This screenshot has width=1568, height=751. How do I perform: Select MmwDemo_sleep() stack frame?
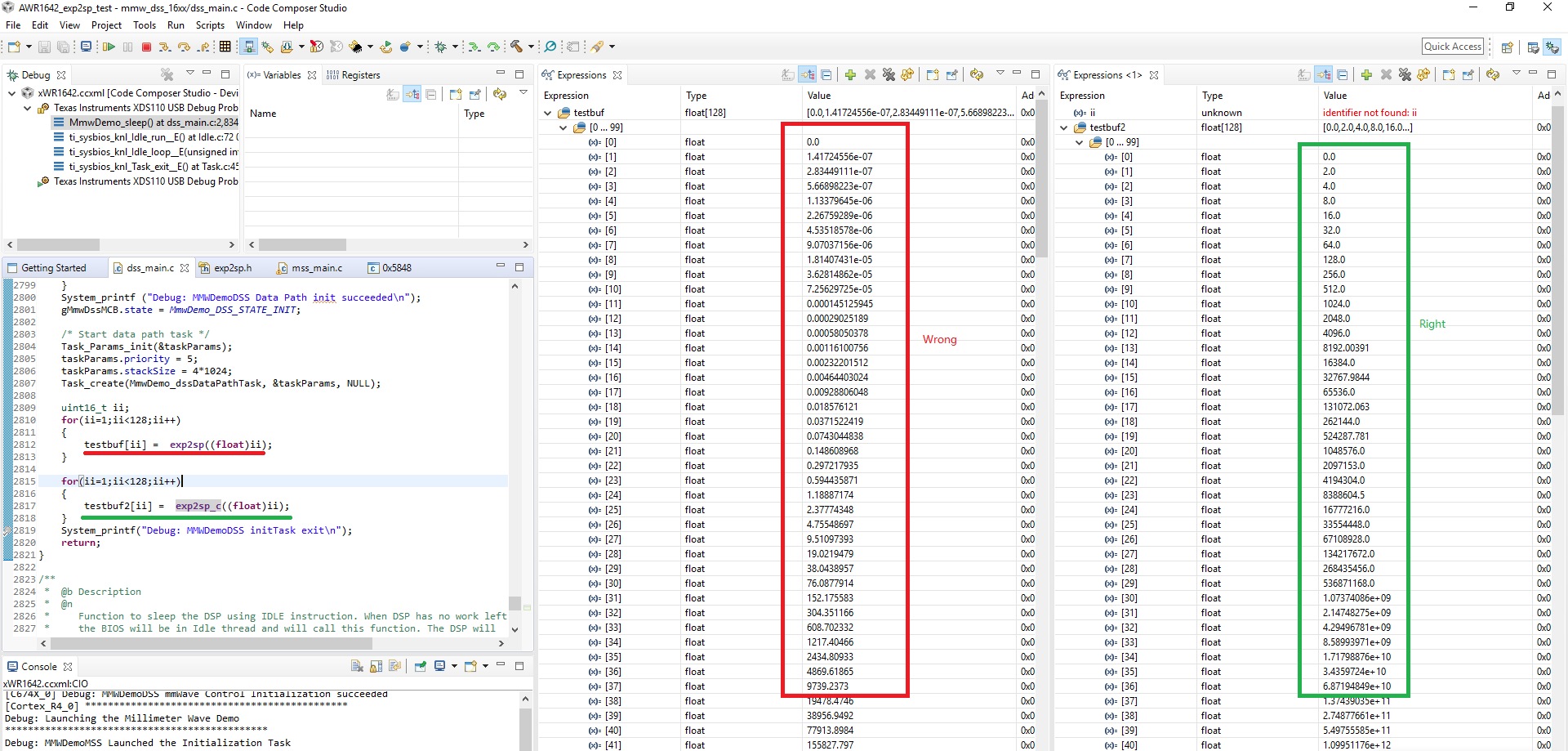pos(146,123)
